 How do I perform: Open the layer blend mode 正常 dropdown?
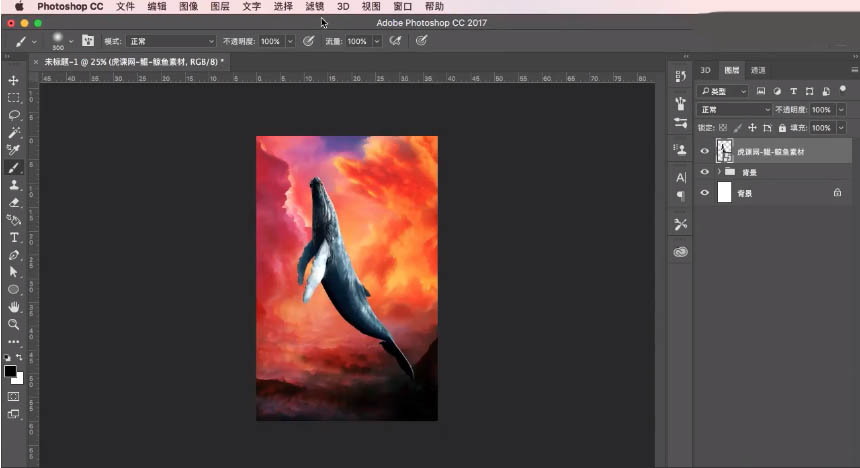pyautogui.click(x=734, y=110)
